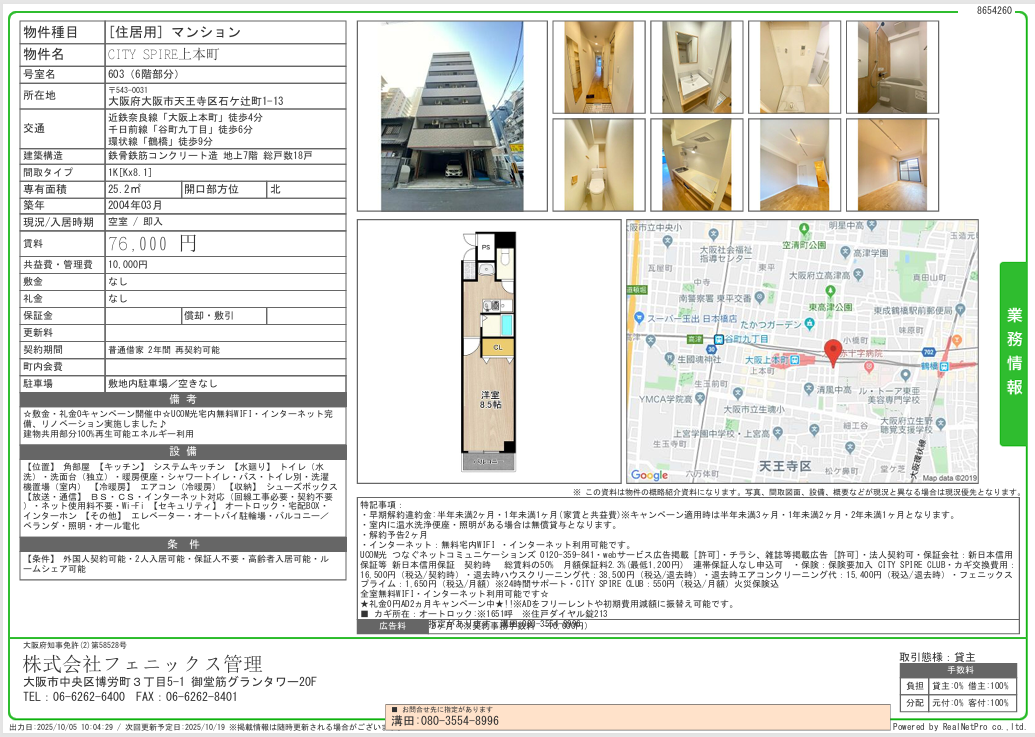Open the washbasin with mirror photo

(x=696, y=66)
